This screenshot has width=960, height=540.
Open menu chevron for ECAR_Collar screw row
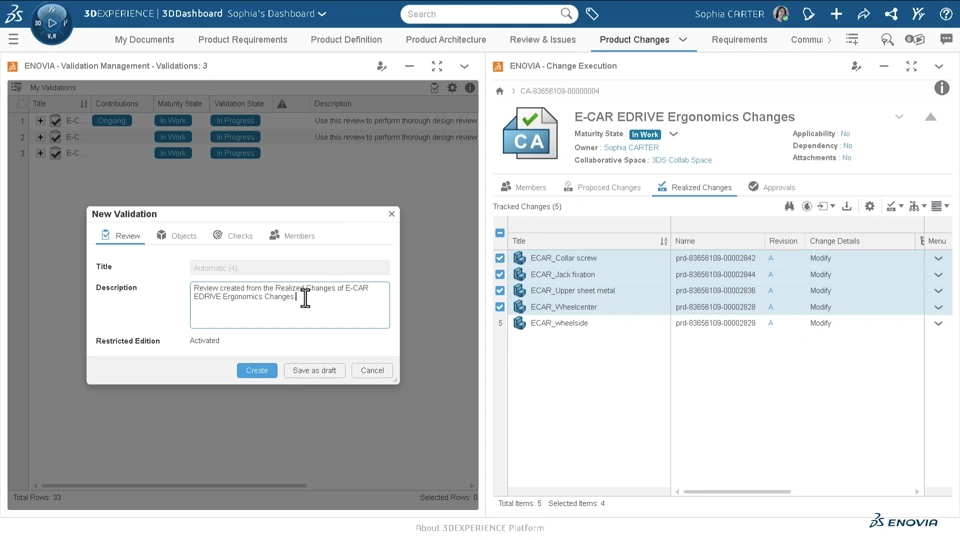938,258
